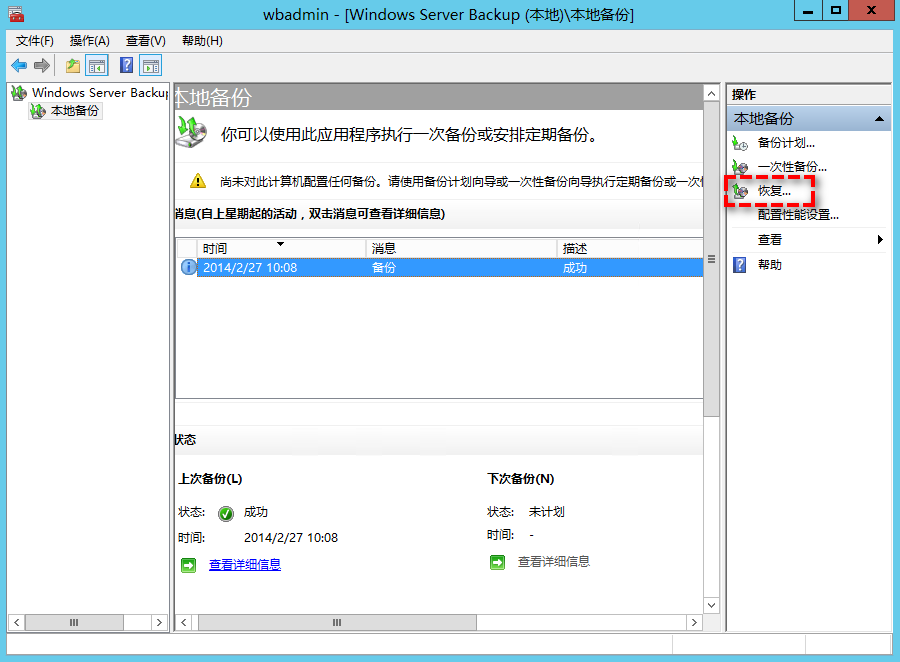Click green arrow icon under 下次备份
Screen dimensions: 900x662
pyautogui.click(x=497, y=562)
